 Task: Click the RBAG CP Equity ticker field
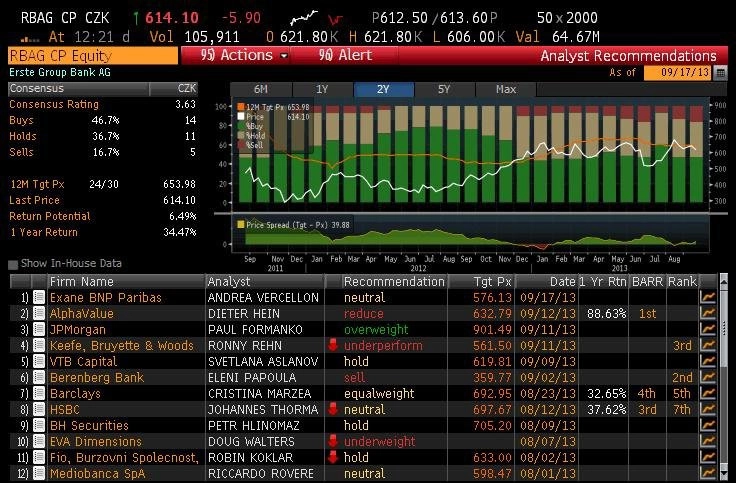[x=93, y=56]
